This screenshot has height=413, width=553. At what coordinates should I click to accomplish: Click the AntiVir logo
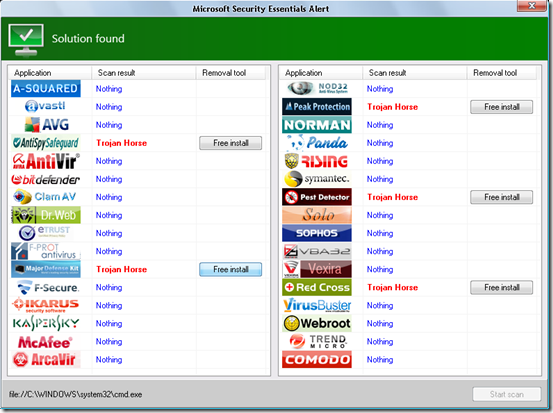pyautogui.click(x=46, y=161)
